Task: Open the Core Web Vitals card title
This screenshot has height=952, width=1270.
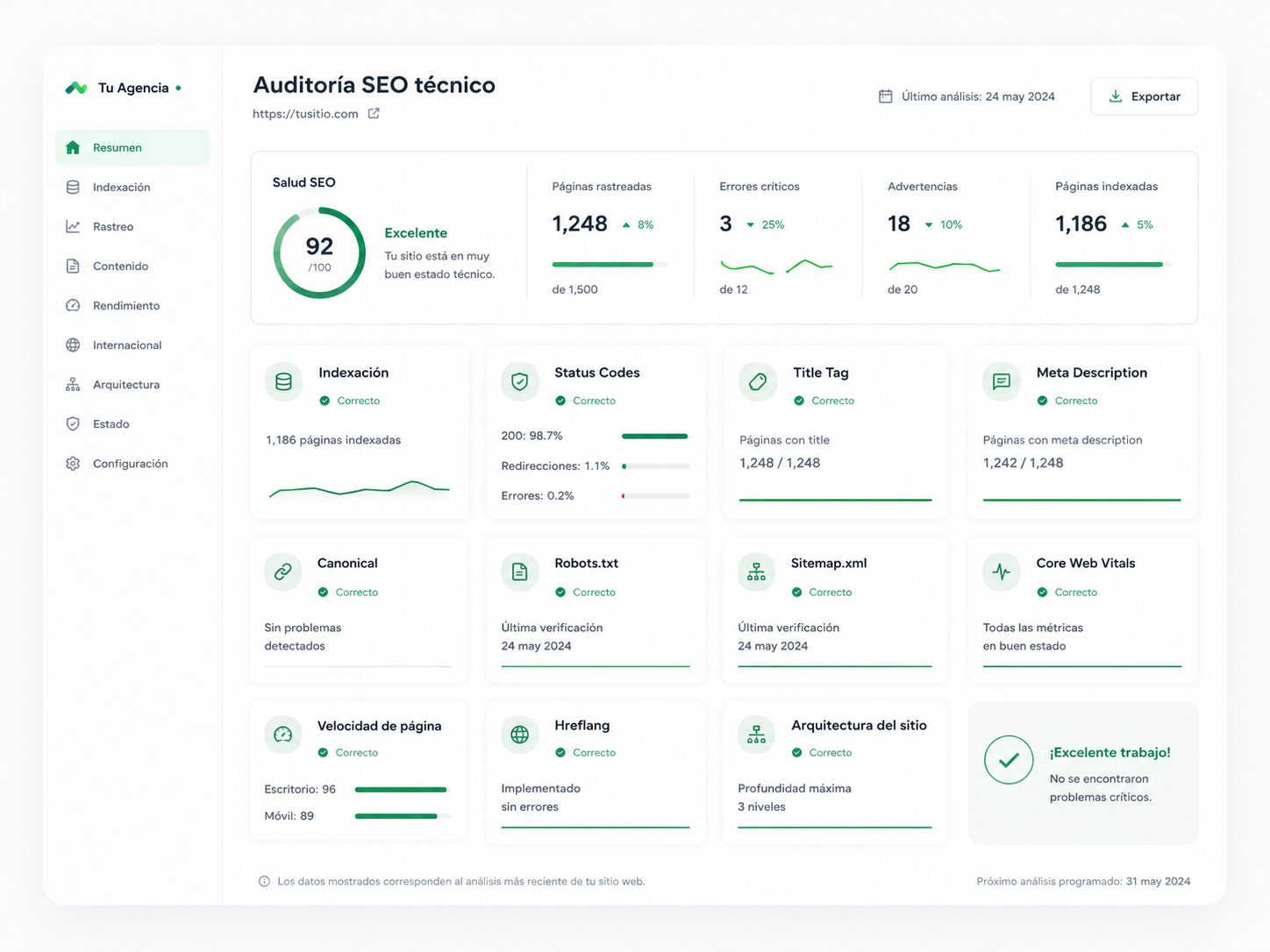Action: (1086, 563)
